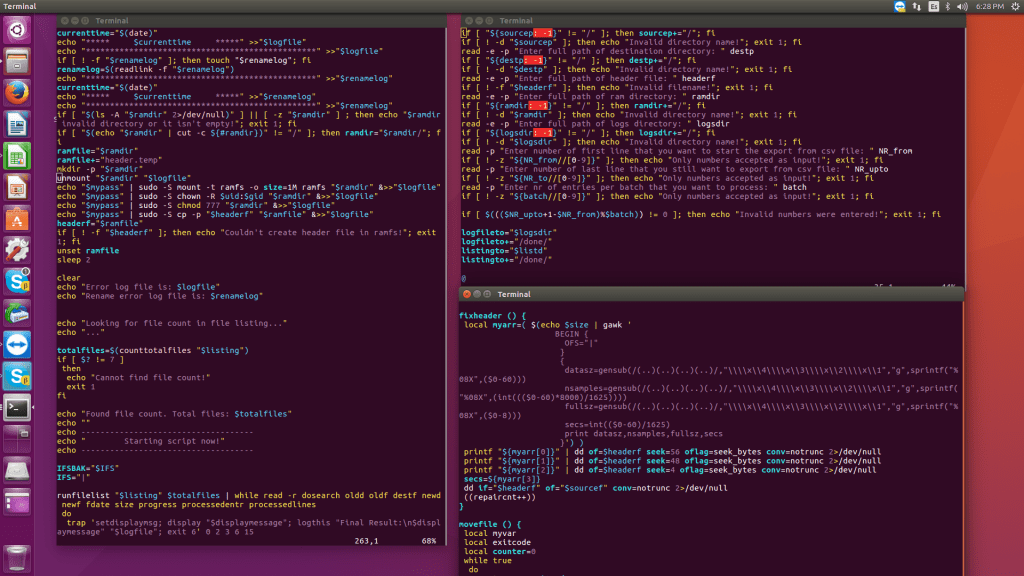Open the Files manager from the dock
Screen dimensions: 1024x576
click(17, 61)
